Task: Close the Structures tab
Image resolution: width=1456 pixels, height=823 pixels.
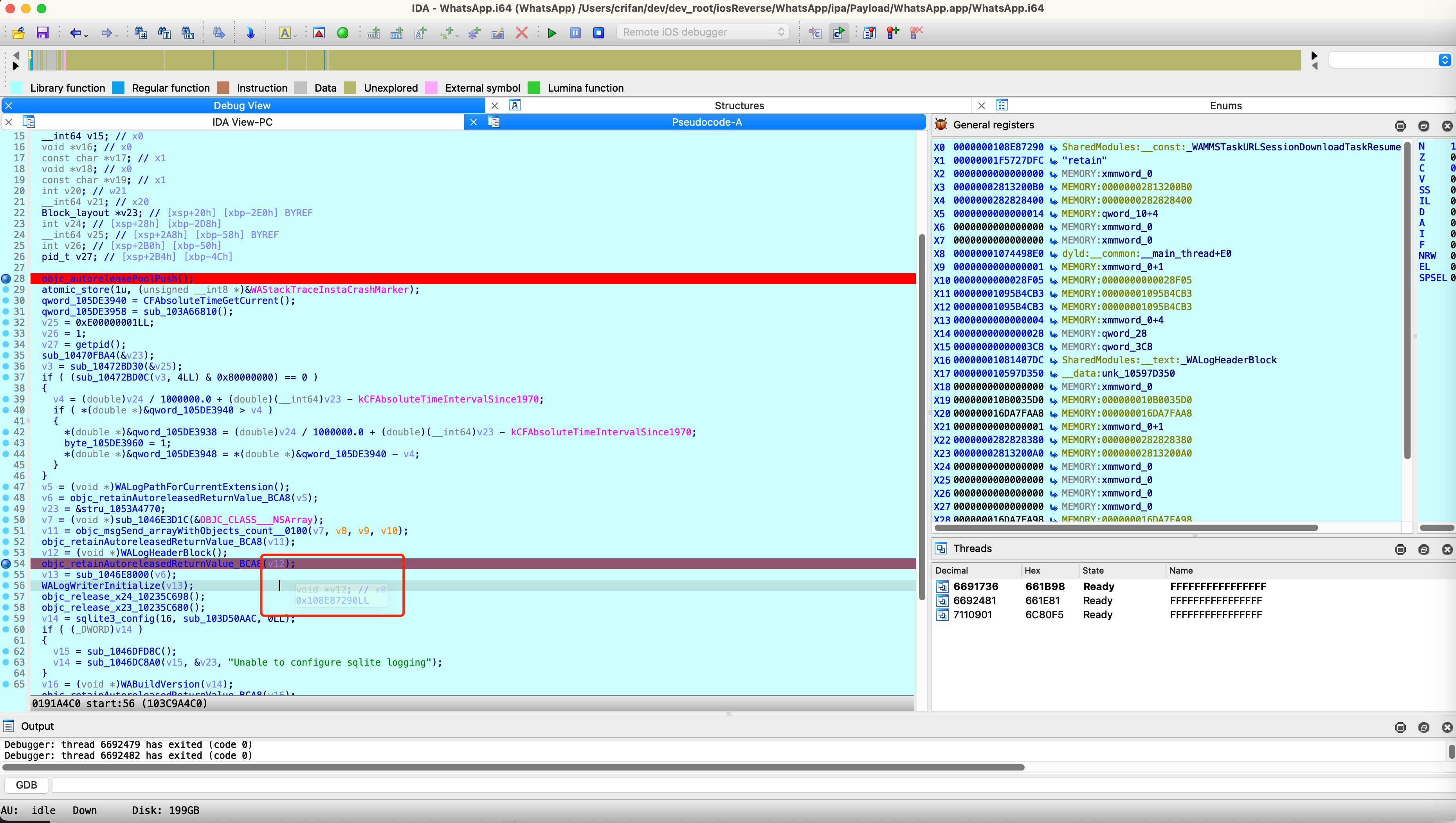Action: click(495, 106)
